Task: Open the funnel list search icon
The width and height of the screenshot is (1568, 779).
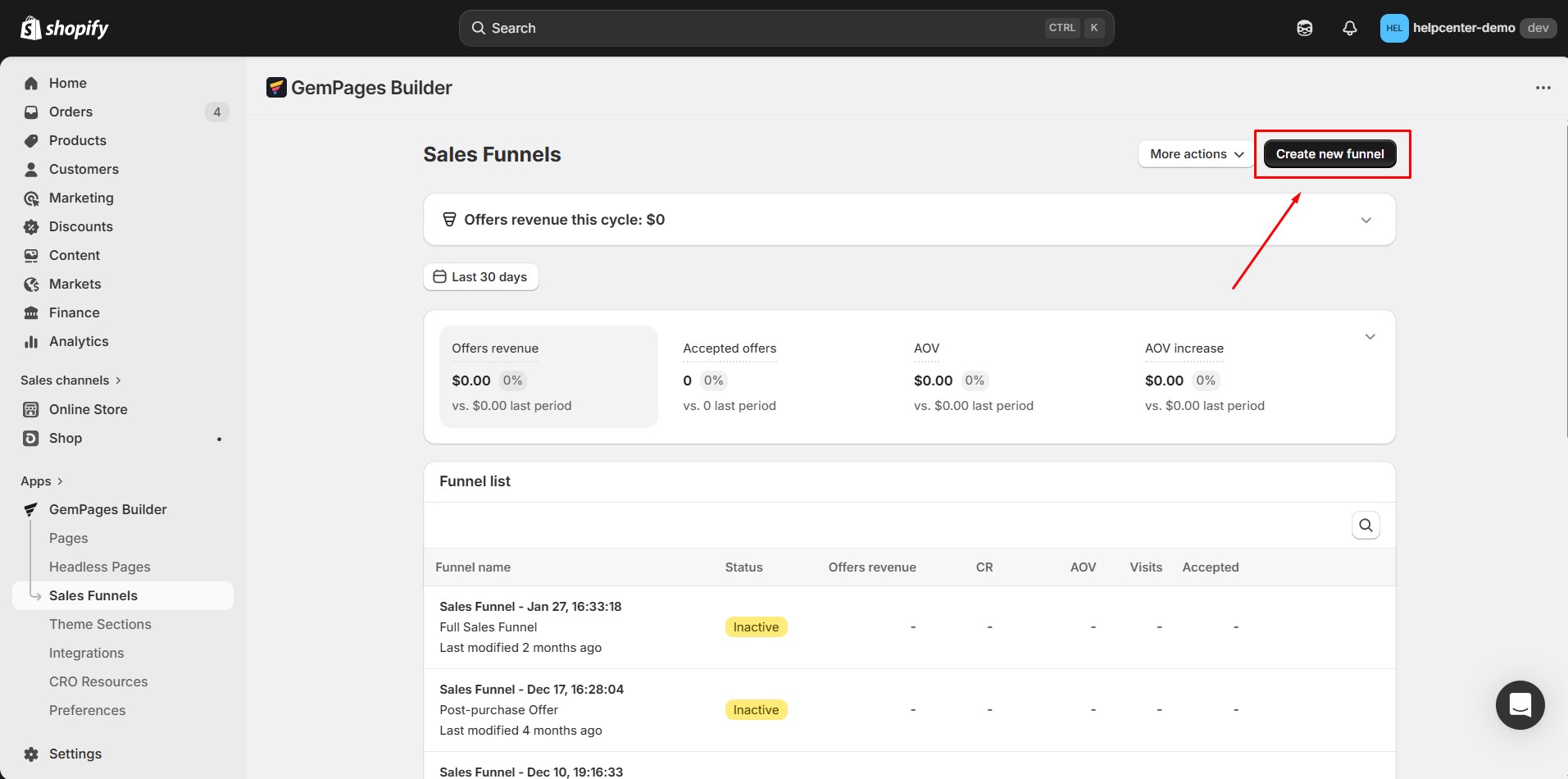Action: (1366, 525)
